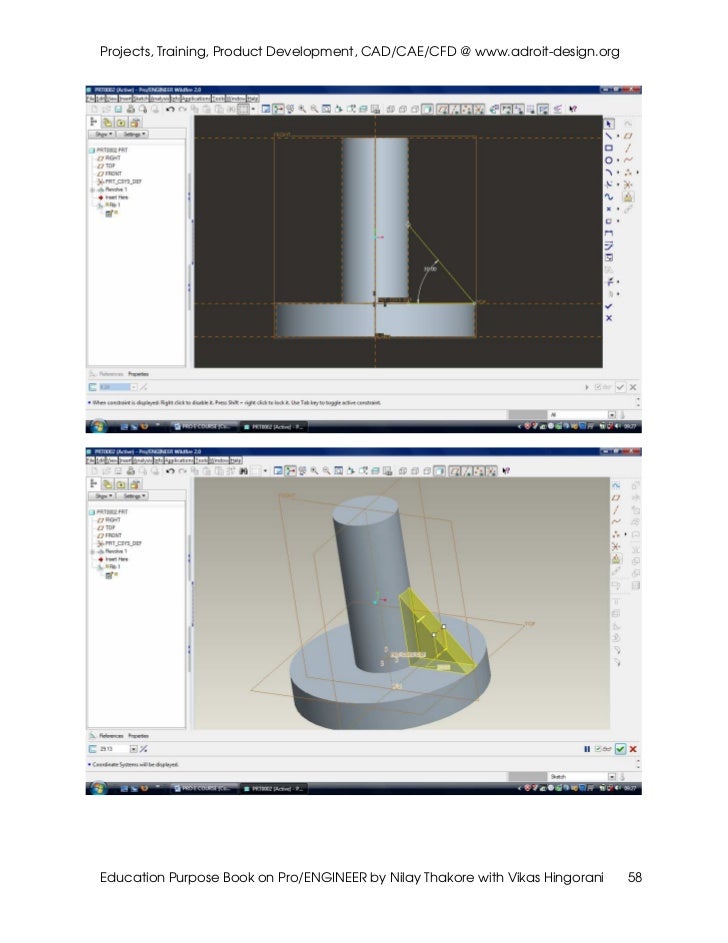Image resolution: width=728 pixels, height=943 pixels.
Task: Click the blue Done checkmark in sketcher toolbar
Action: tap(609, 306)
